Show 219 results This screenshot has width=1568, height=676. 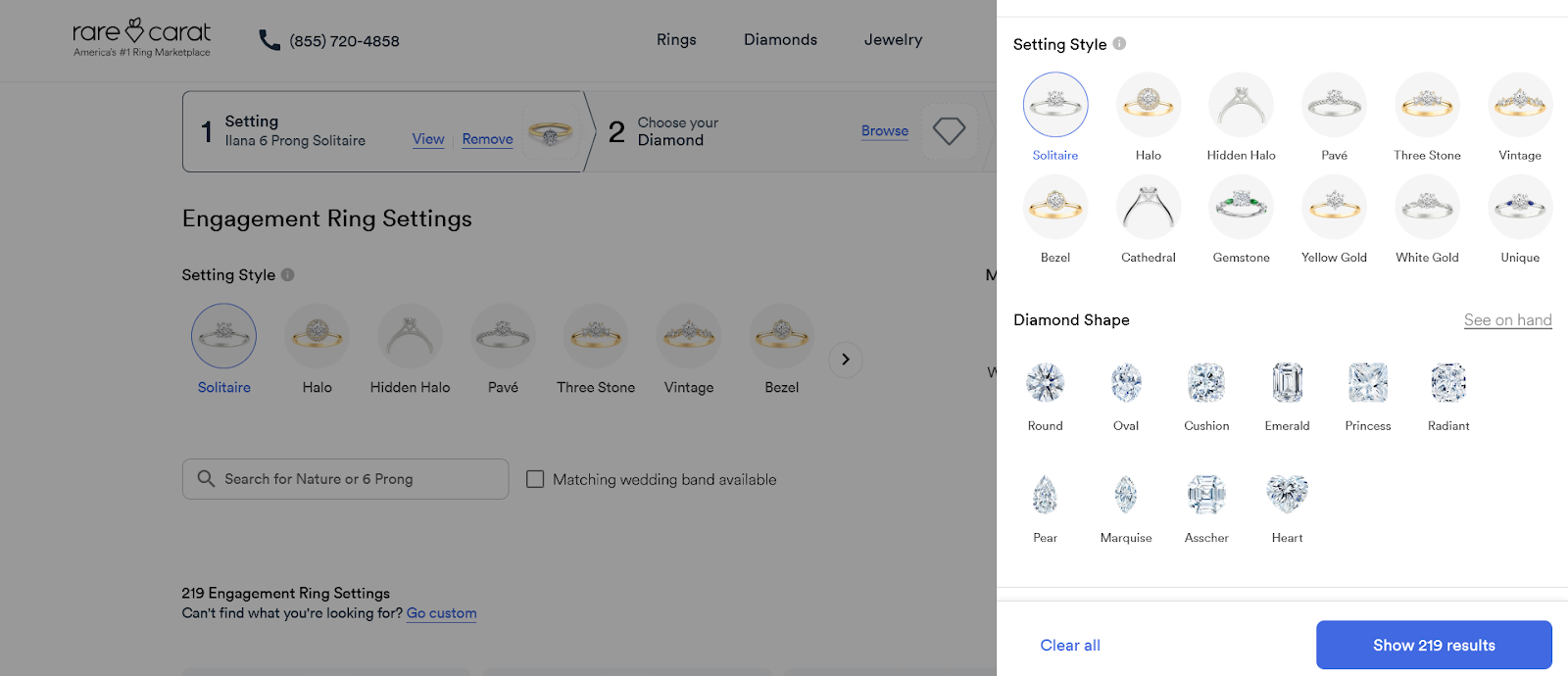pyautogui.click(x=1434, y=645)
